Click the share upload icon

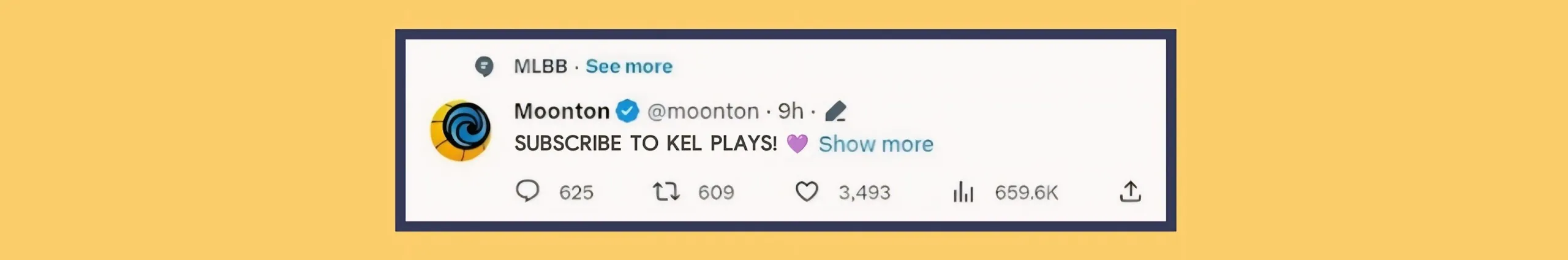[1130, 191]
